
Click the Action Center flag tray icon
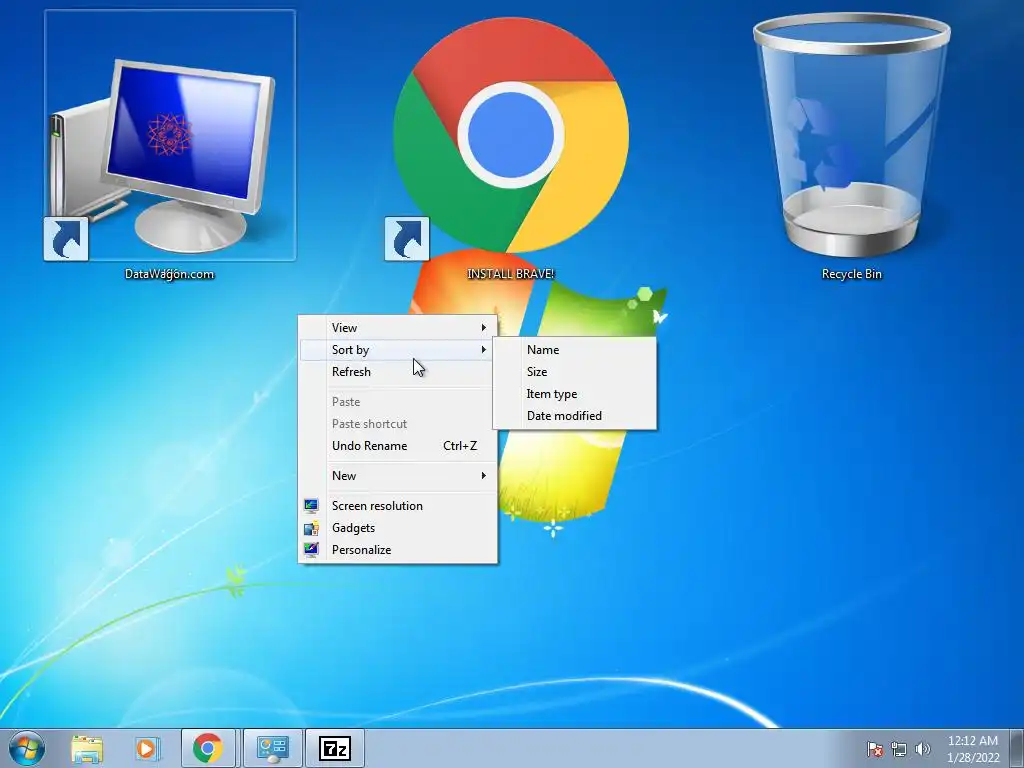click(x=874, y=749)
